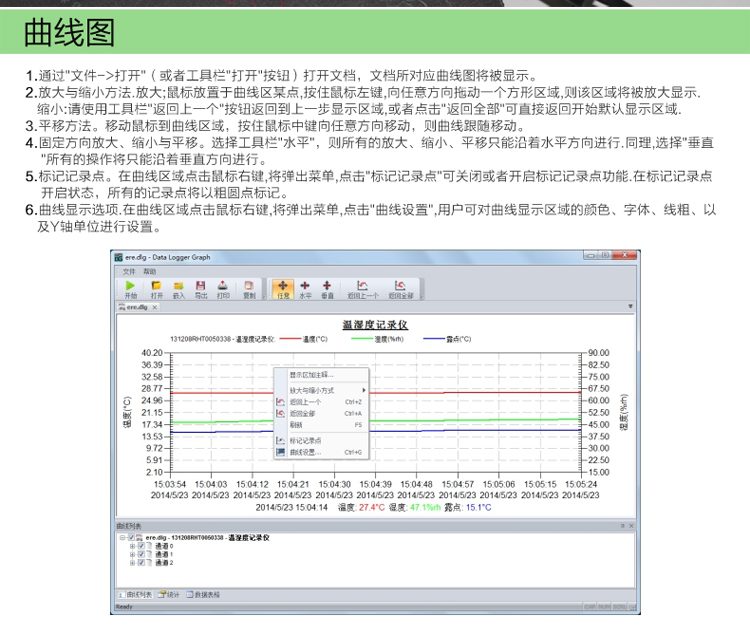Click the 返回上一个 toolbar icon
The image size is (750, 632).
[362, 286]
